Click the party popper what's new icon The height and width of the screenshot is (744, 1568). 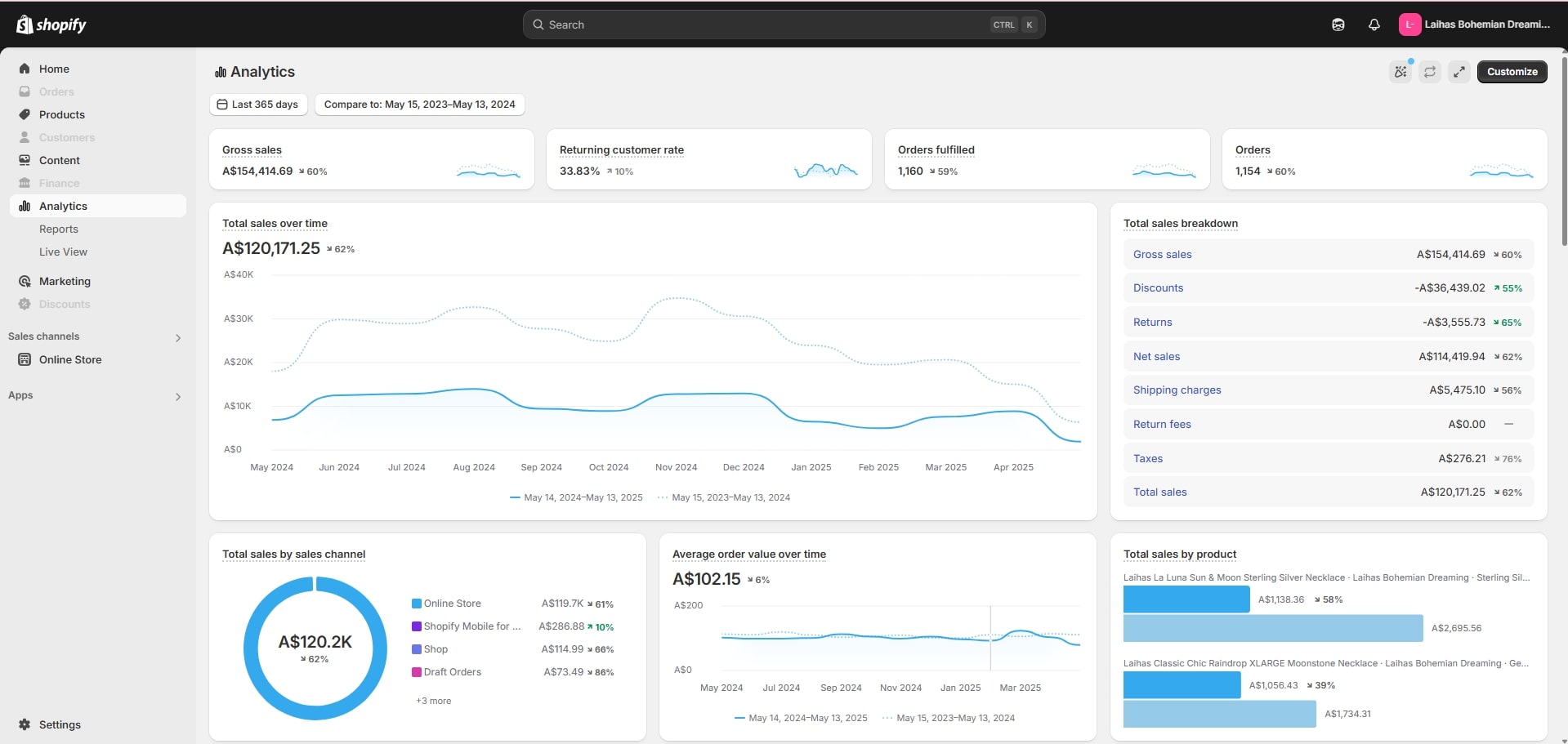[x=1400, y=72]
